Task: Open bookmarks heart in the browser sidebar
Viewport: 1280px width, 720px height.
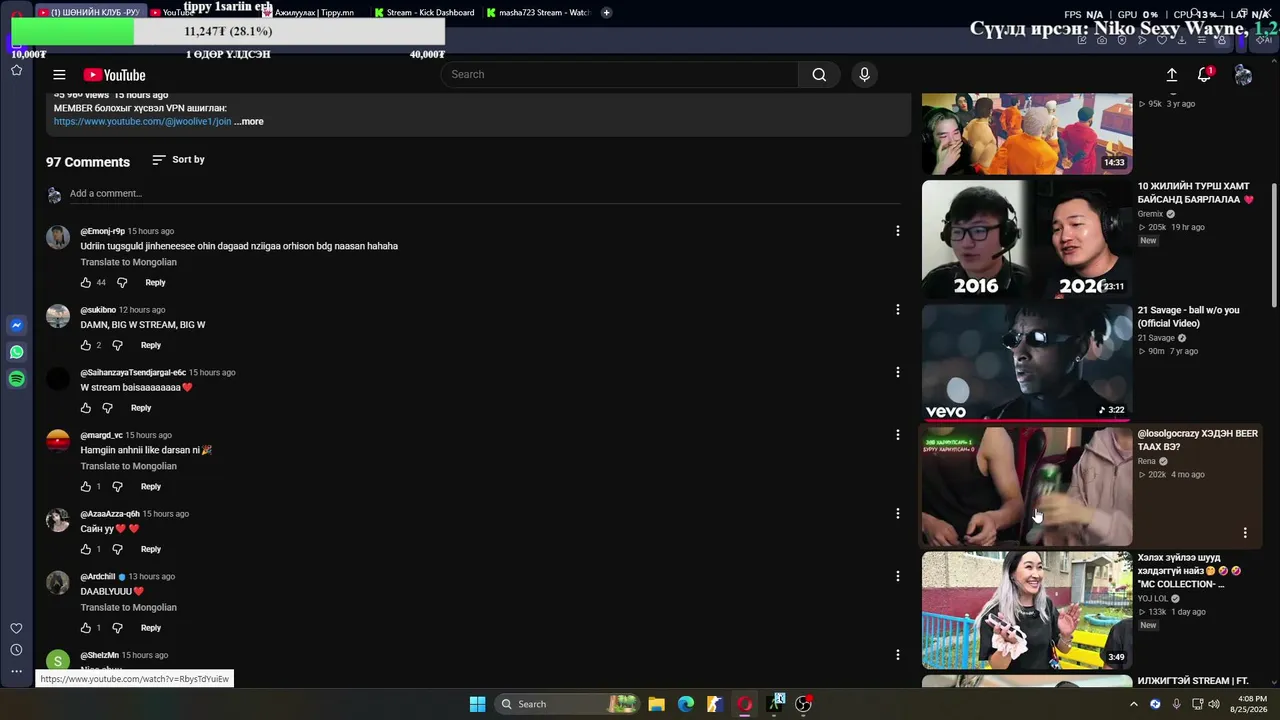Action: (x=16, y=629)
